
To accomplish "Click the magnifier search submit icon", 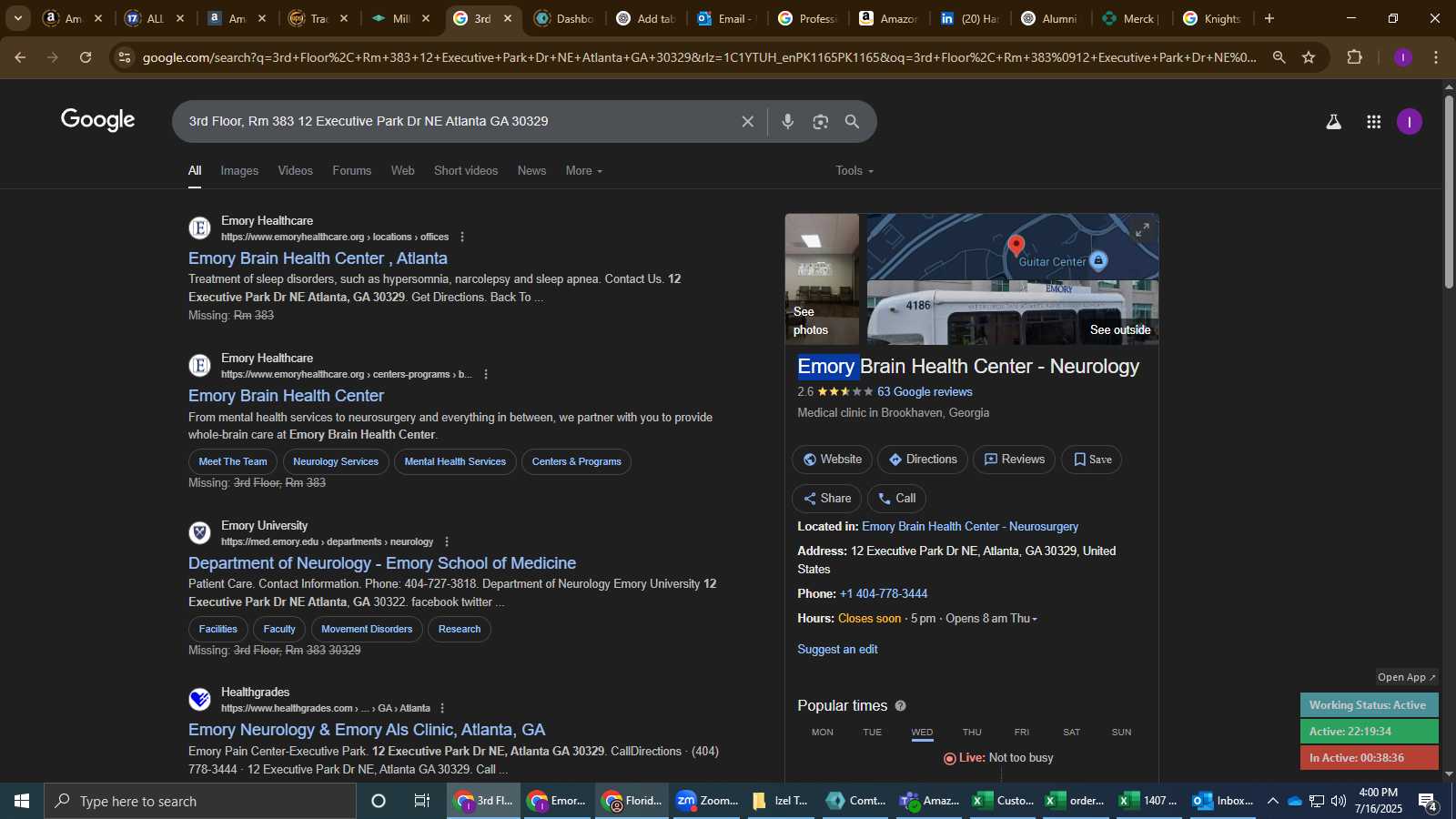I will coord(852,121).
